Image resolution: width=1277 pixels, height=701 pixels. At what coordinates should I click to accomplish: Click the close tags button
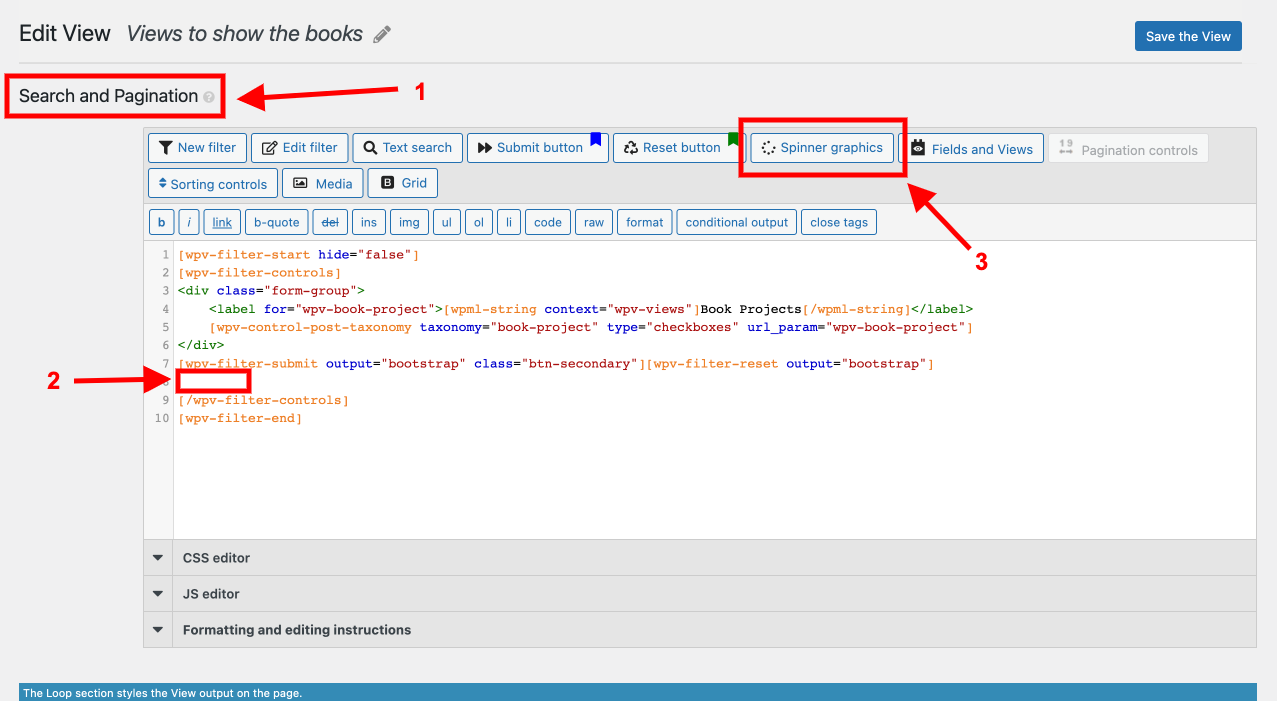tap(839, 222)
